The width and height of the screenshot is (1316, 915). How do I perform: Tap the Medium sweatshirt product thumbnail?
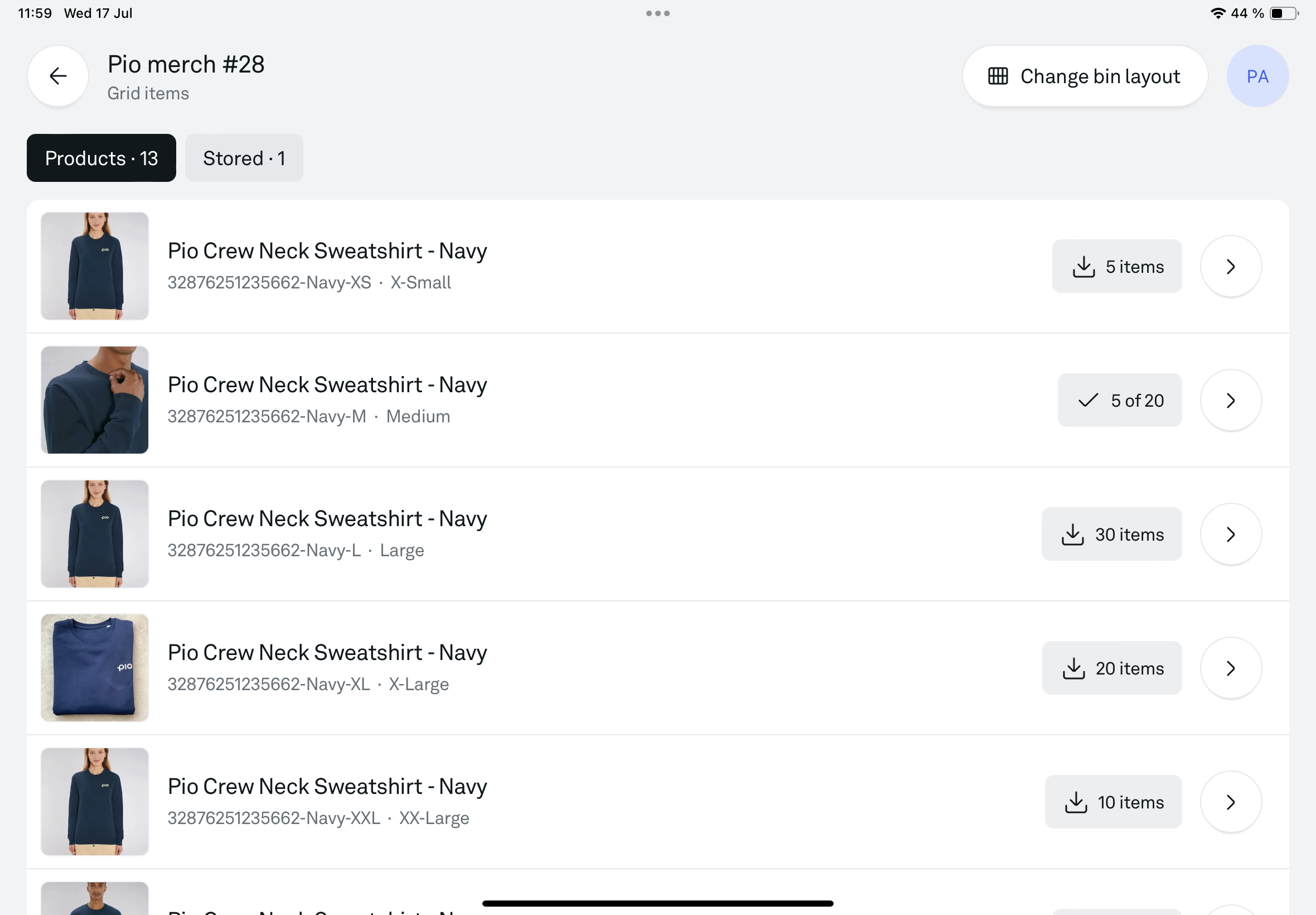click(95, 400)
